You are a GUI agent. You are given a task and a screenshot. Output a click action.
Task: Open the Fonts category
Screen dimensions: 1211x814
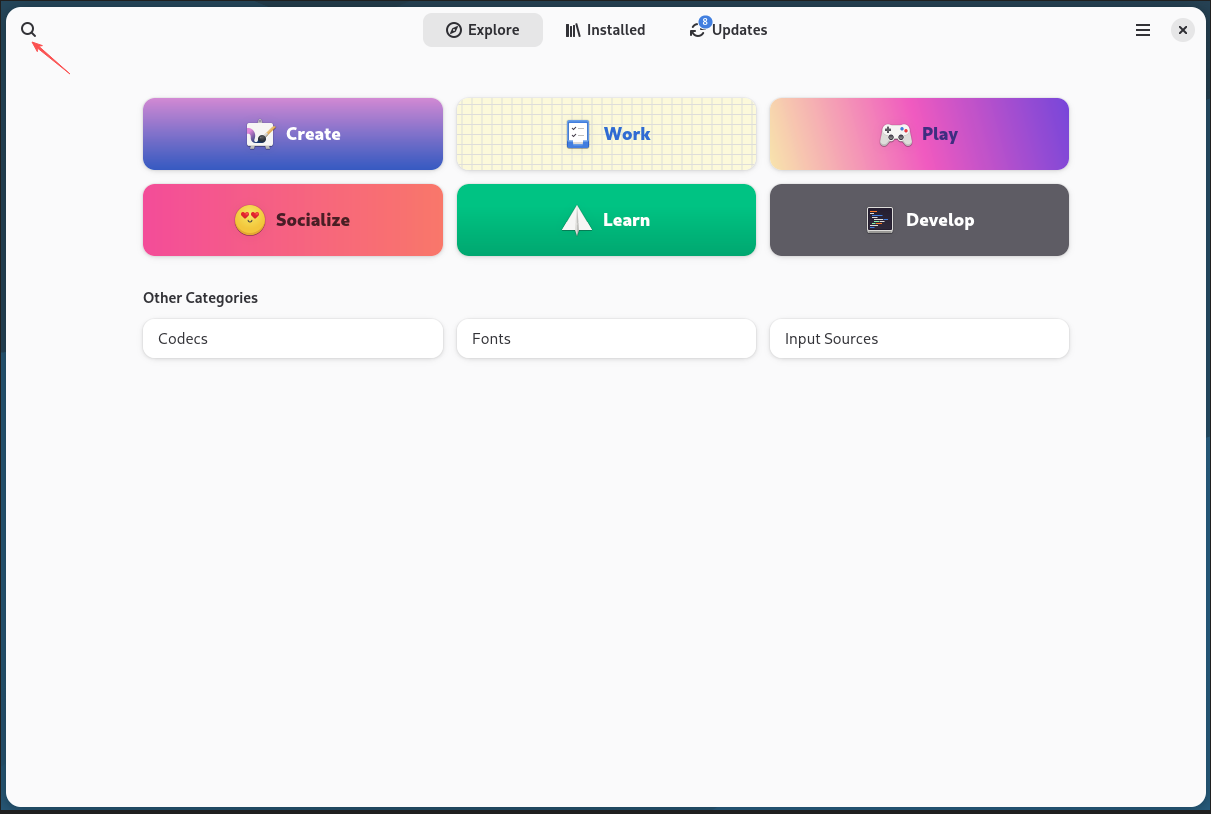pos(606,339)
